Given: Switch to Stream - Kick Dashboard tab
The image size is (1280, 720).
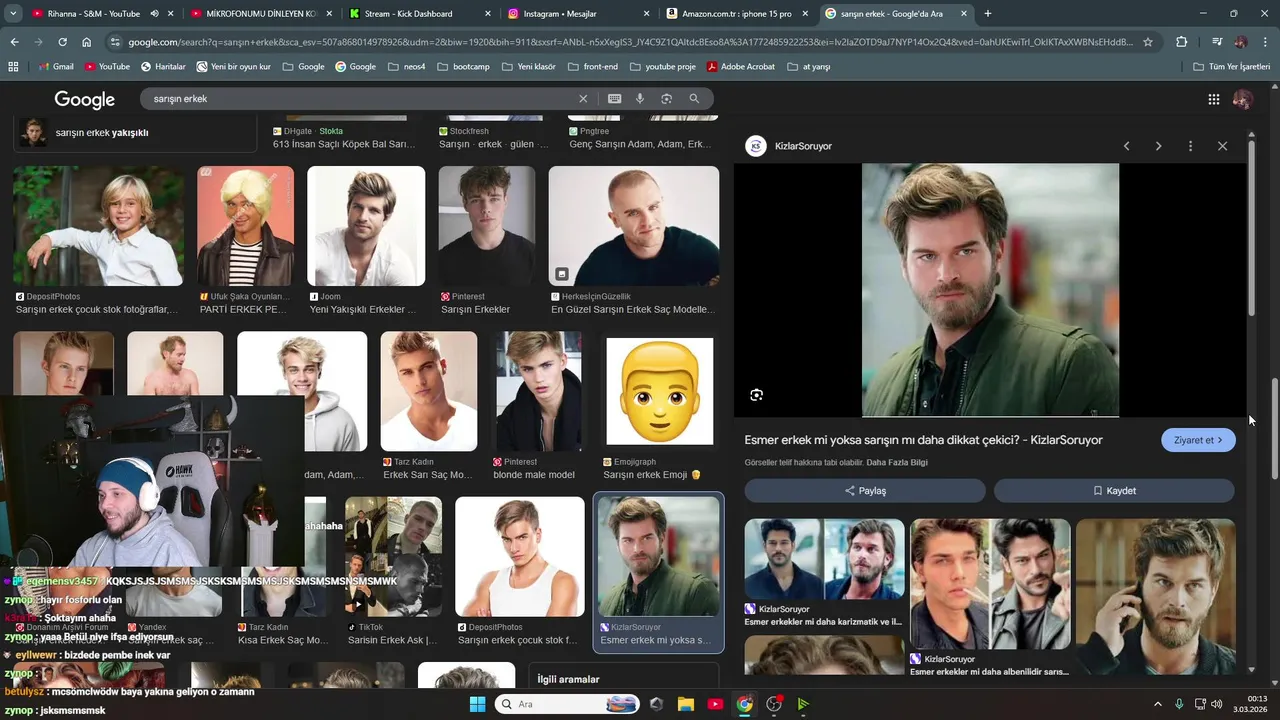Looking at the screenshot, I should [x=420, y=14].
